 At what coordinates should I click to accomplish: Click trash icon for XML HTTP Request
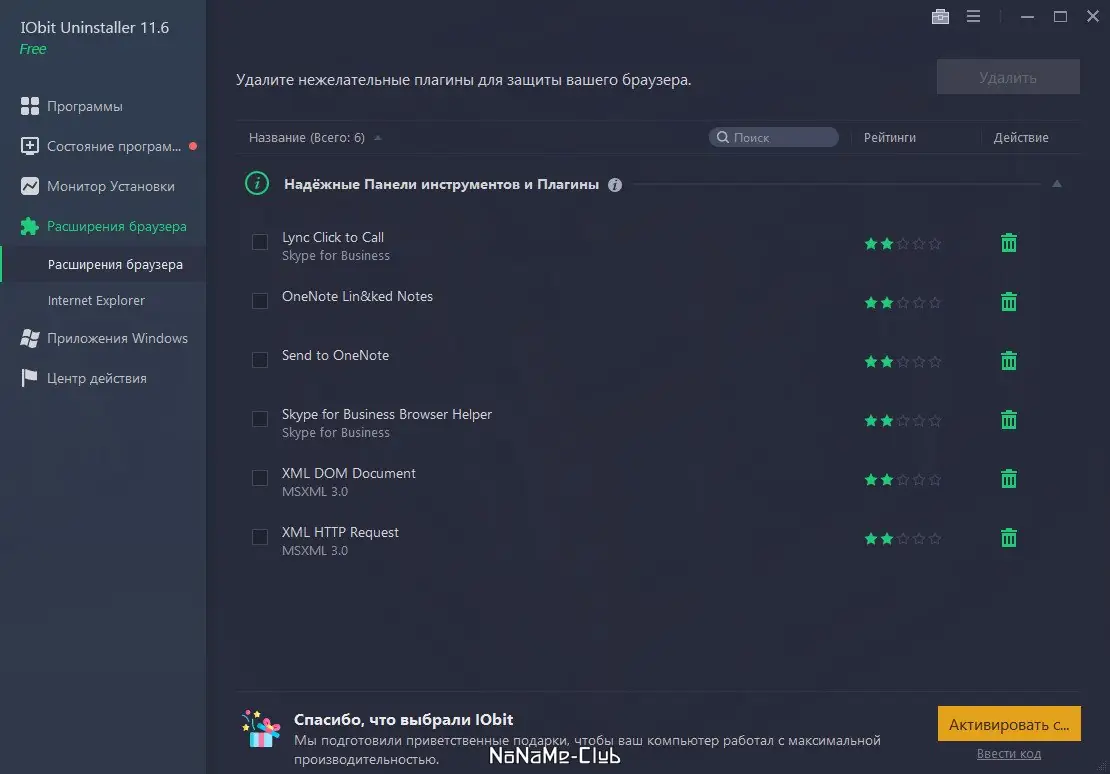[x=1009, y=538]
